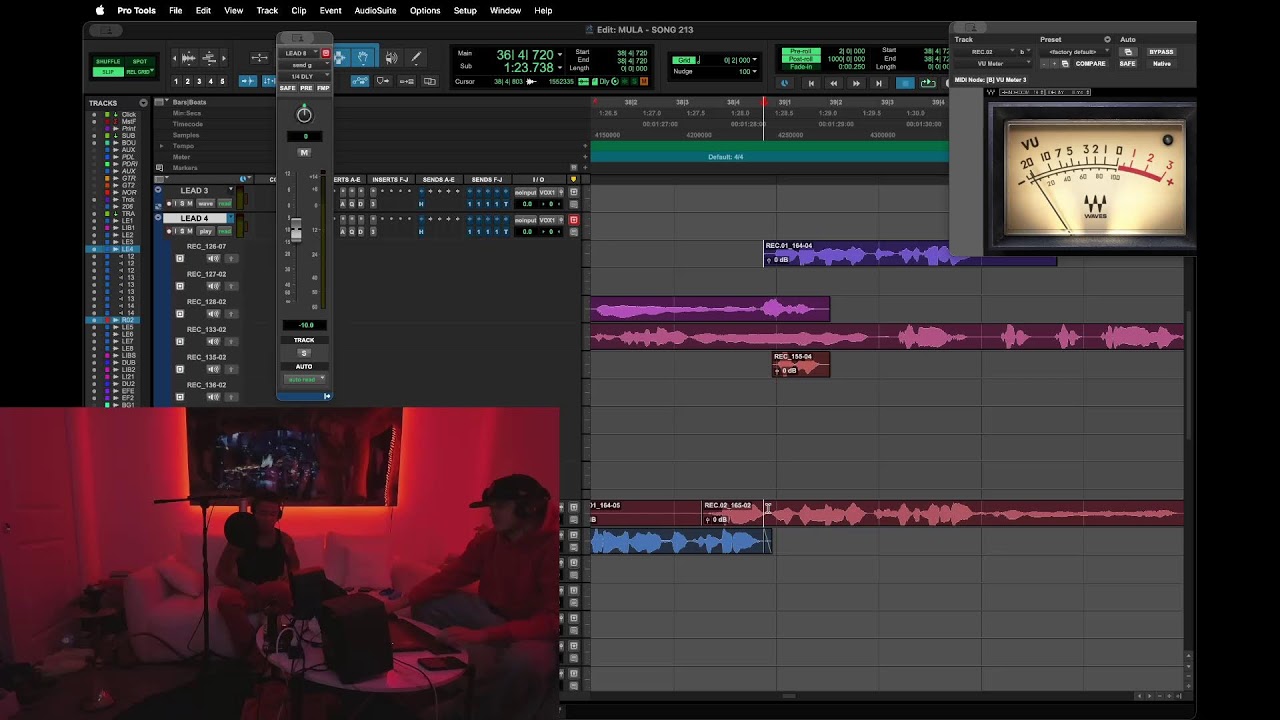This screenshot has height=720, width=1280.
Task: Click the Stop transport button
Action: coord(905,83)
